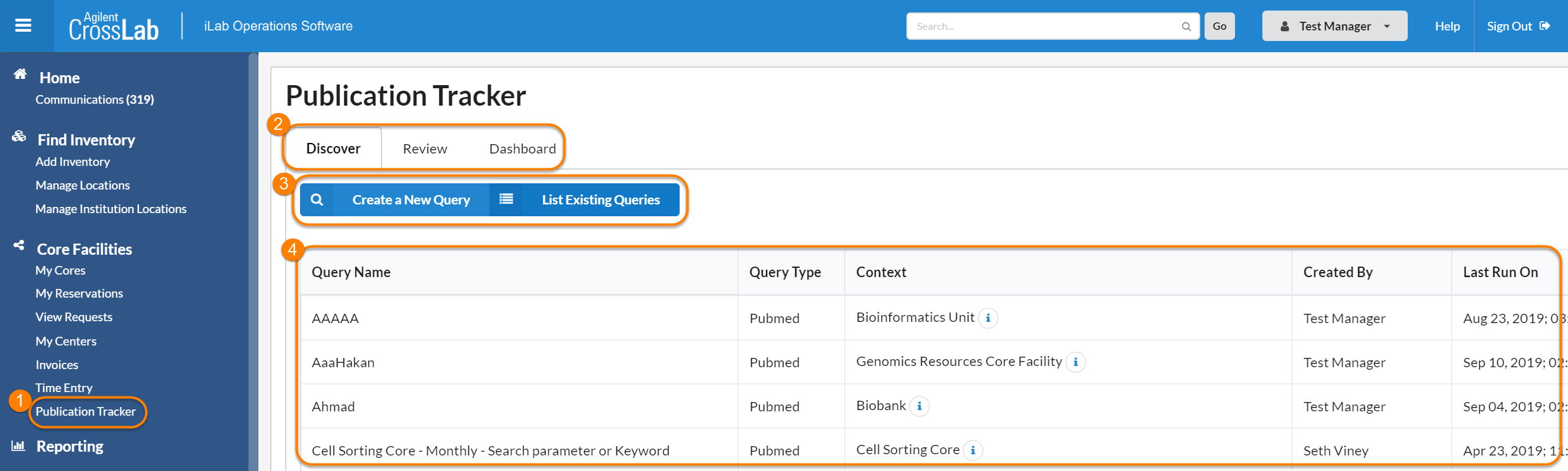Click the Reporting bar chart icon

[19, 446]
